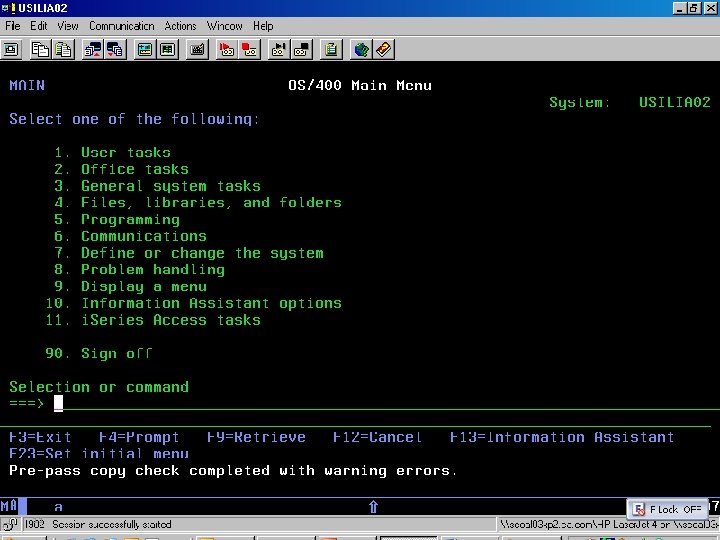This screenshot has width=720, height=540.
Task: Place cursor in the Selection or command field
Action: pyautogui.click(x=386, y=403)
